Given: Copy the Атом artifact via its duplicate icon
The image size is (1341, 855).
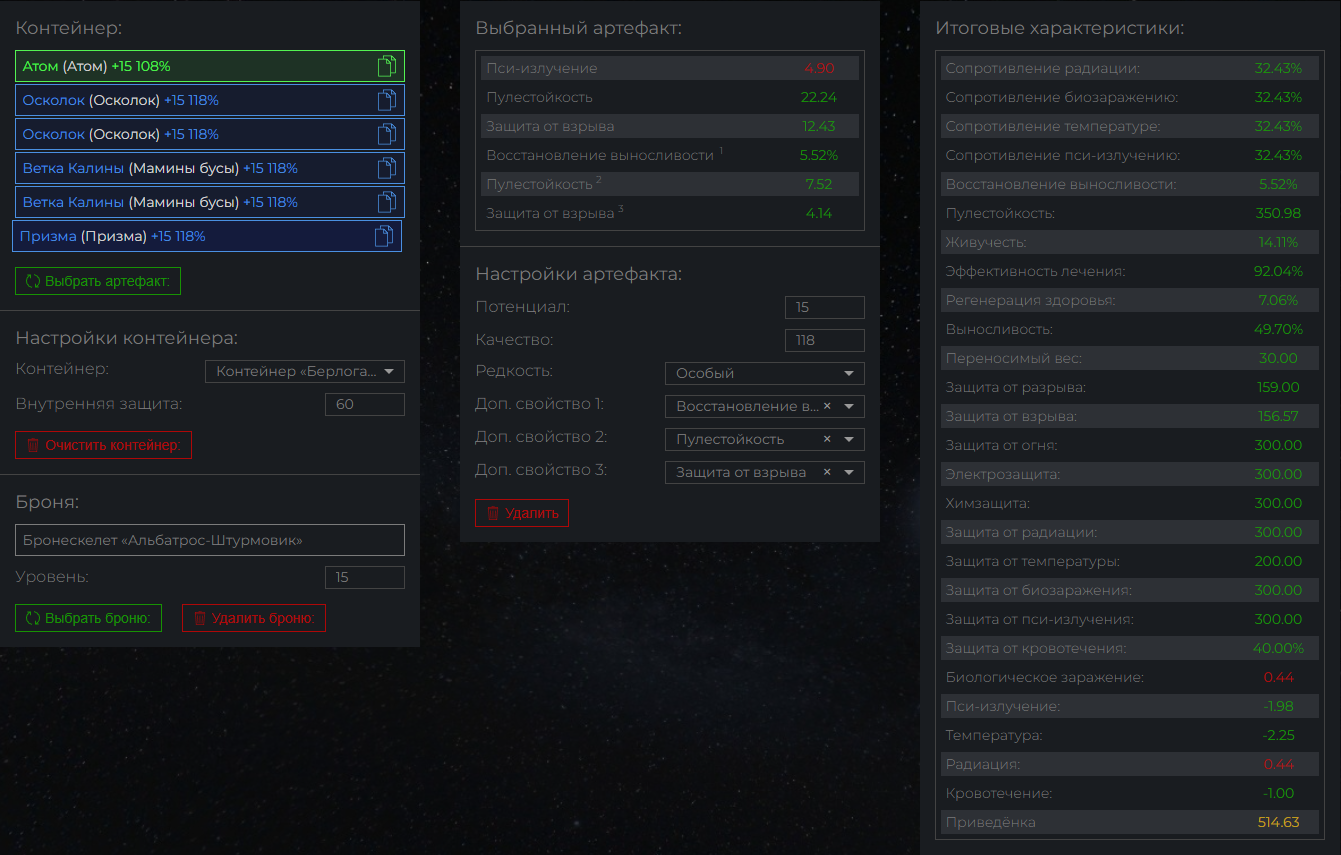Looking at the screenshot, I should [387, 66].
